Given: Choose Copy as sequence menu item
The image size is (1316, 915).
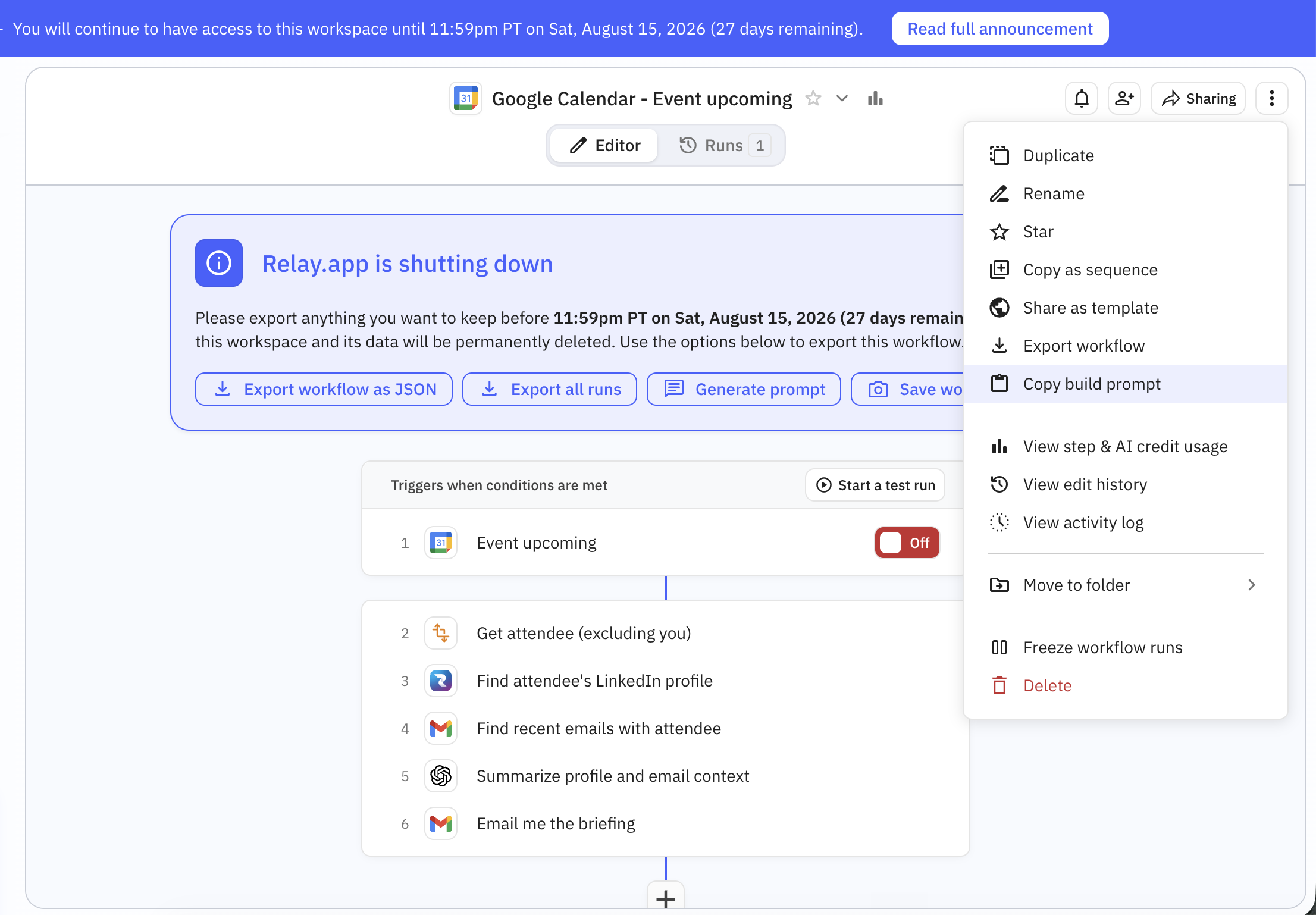Looking at the screenshot, I should pyautogui.click(x=1125, y=270).
